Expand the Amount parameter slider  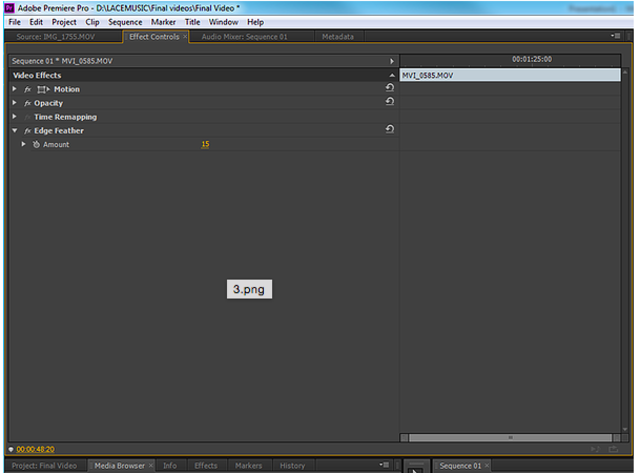(x=23, y=144)
